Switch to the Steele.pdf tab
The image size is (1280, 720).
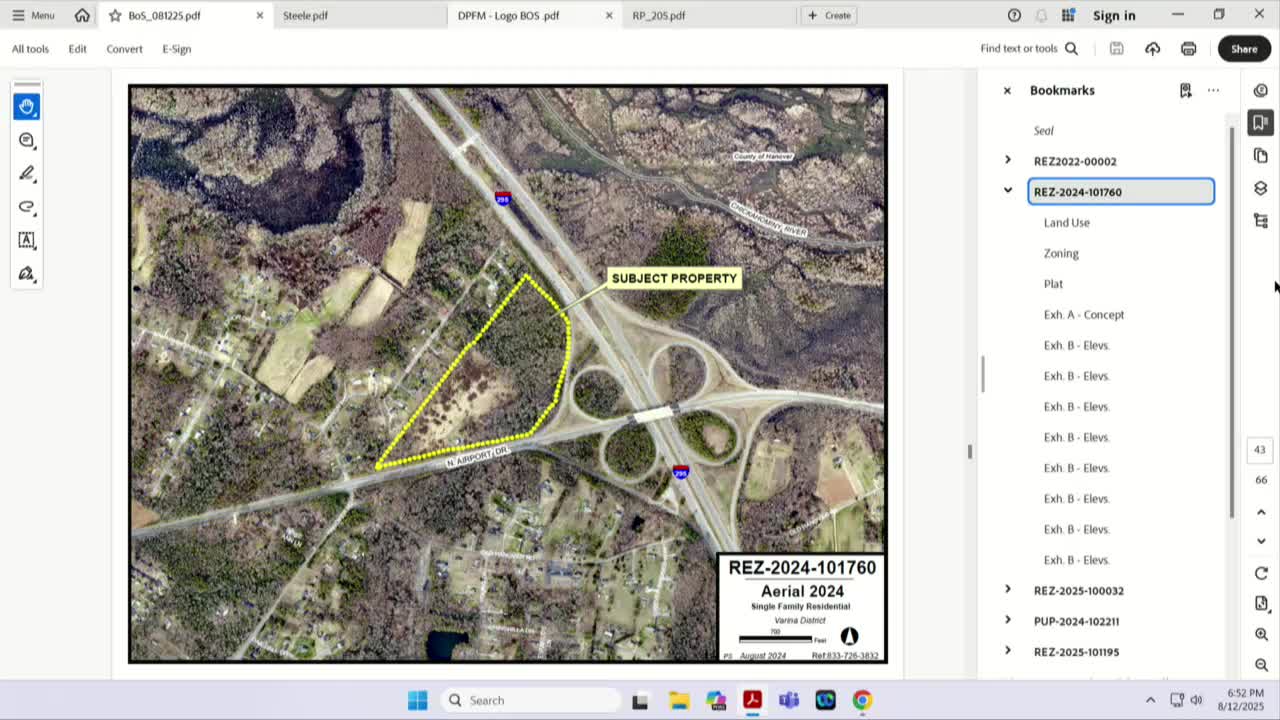point(359,15)
